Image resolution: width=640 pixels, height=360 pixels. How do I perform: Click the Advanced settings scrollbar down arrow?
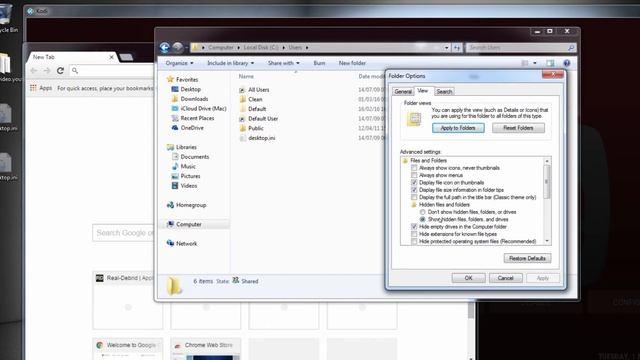tap(547, 241)
